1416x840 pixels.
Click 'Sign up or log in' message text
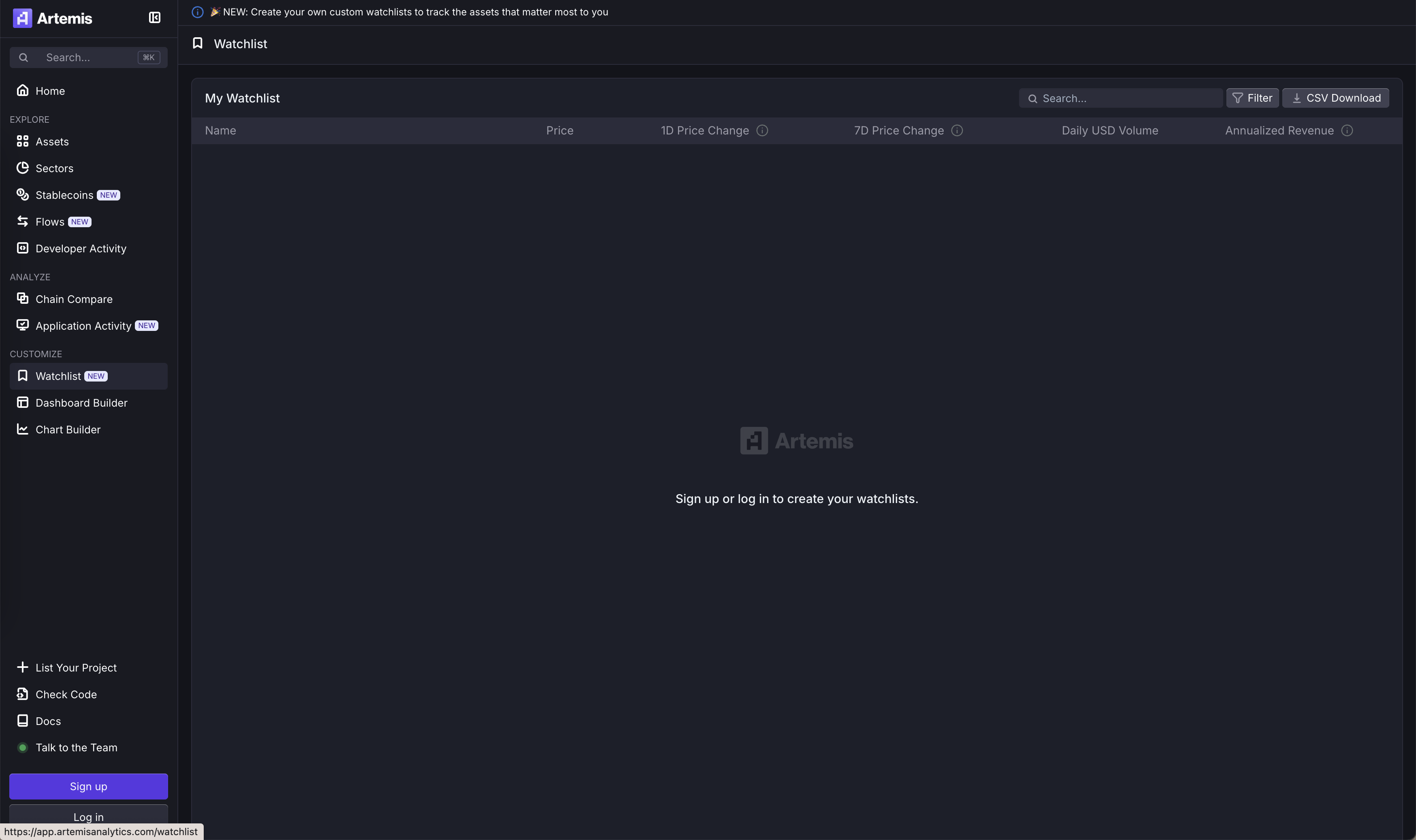[x=796, y=499]
